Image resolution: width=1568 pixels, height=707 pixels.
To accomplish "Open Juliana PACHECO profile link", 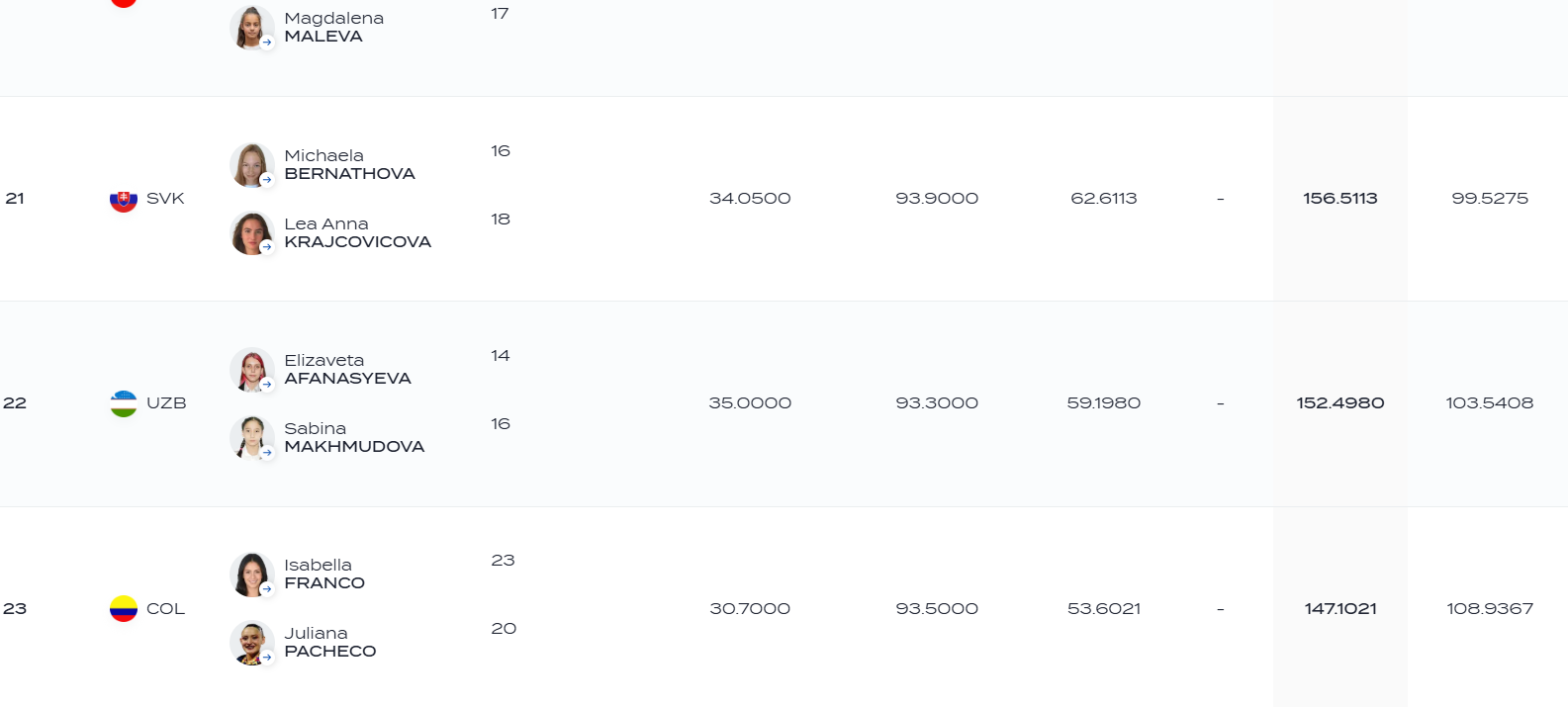I will 329,643.
